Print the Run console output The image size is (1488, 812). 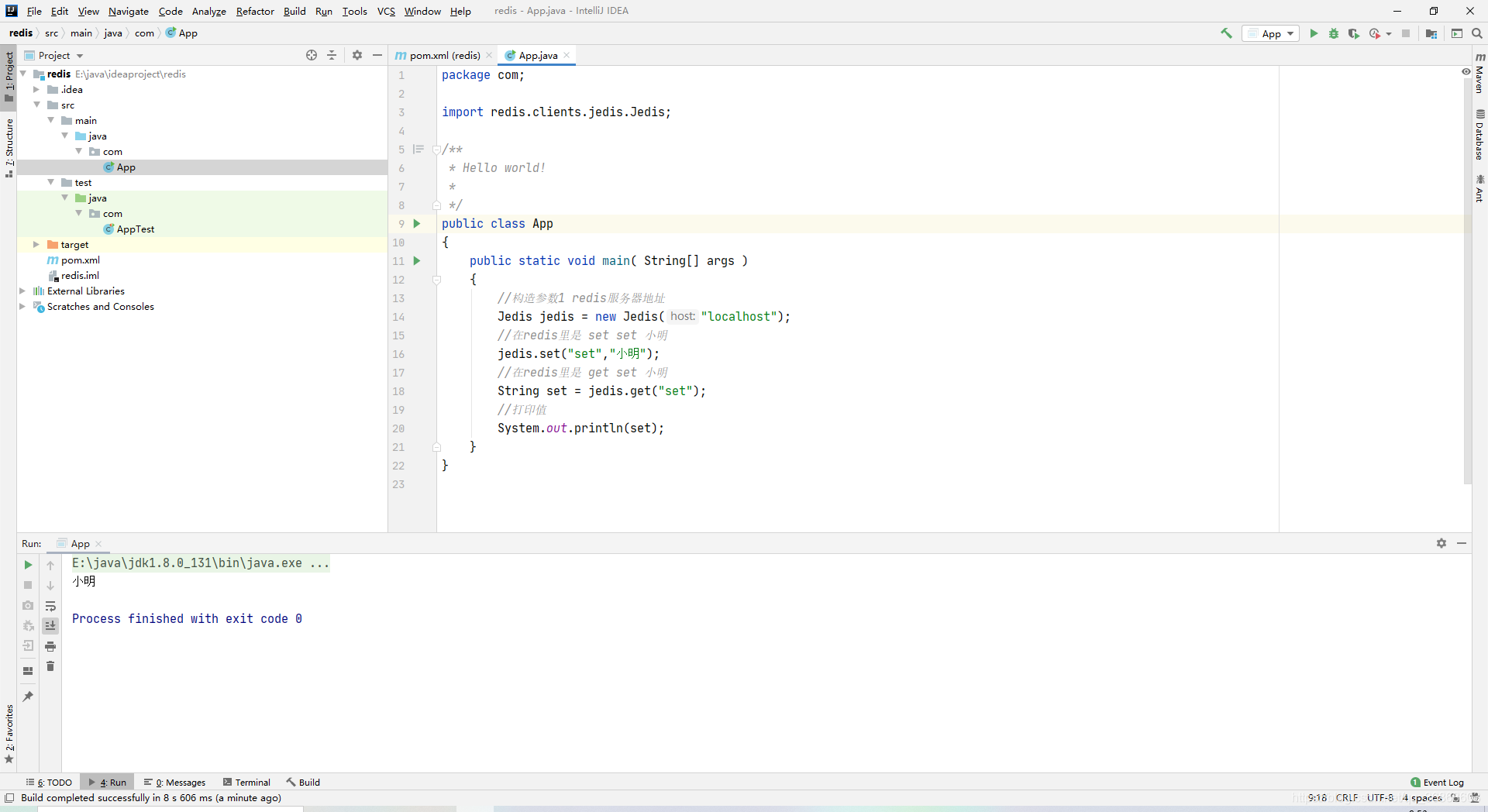[50, 646]
